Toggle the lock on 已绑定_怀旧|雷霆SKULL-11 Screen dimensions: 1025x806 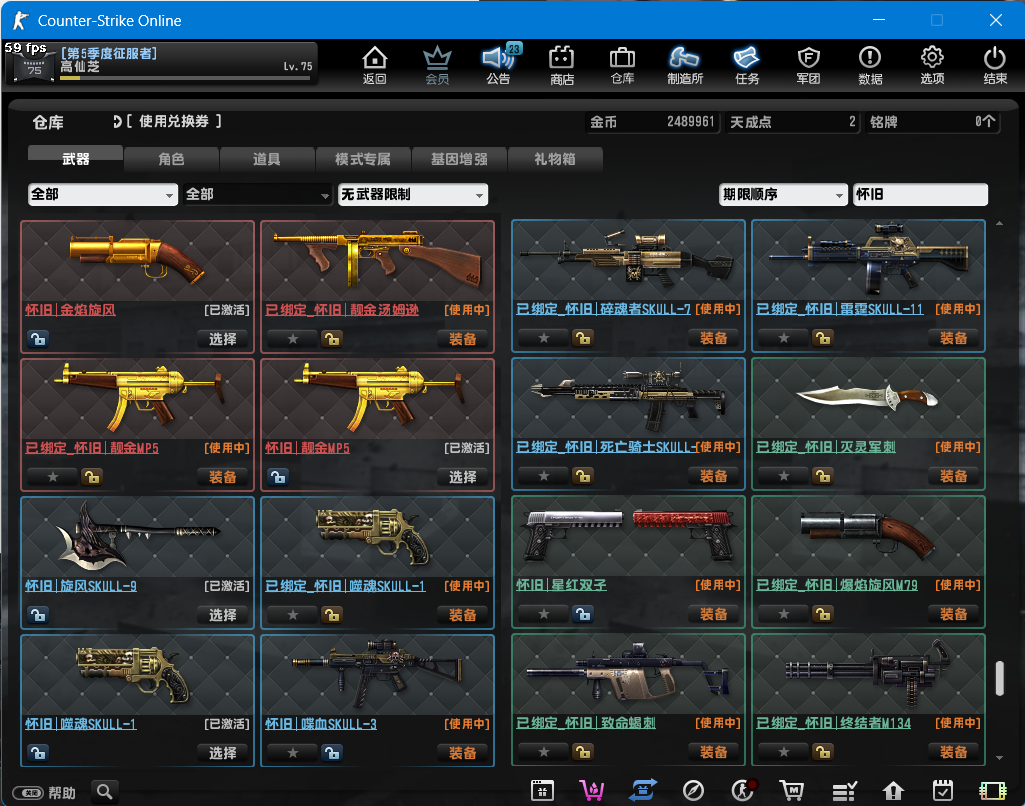tap(823, 338)
